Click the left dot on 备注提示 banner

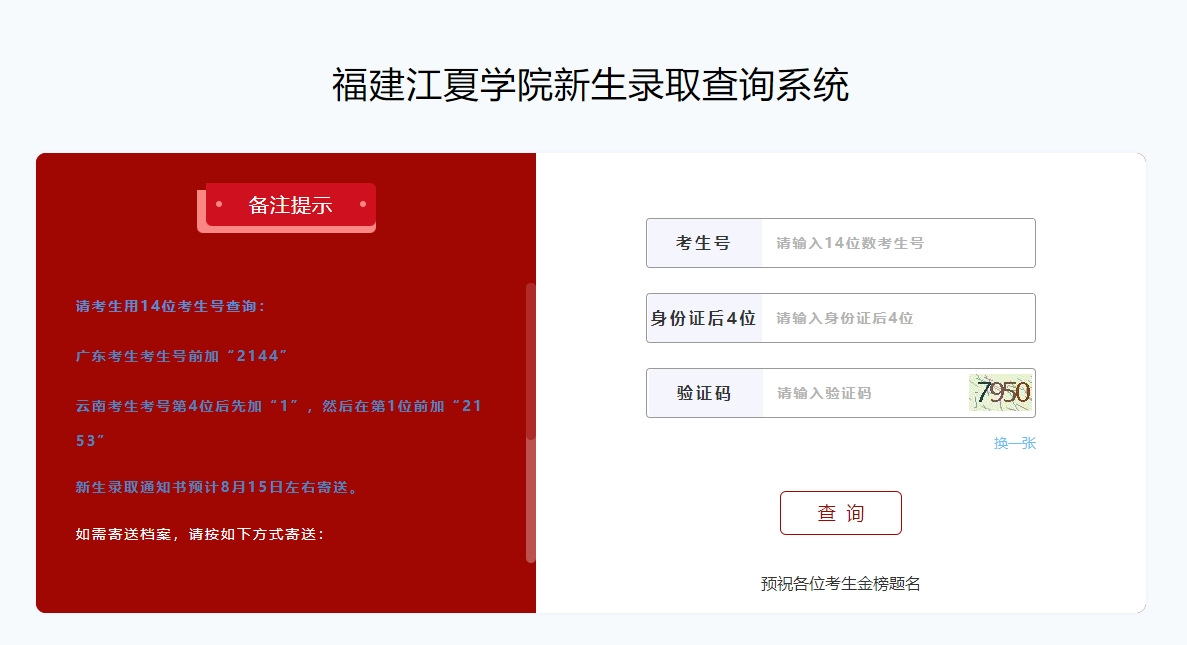pyautogui.click(x=219, y=204)
